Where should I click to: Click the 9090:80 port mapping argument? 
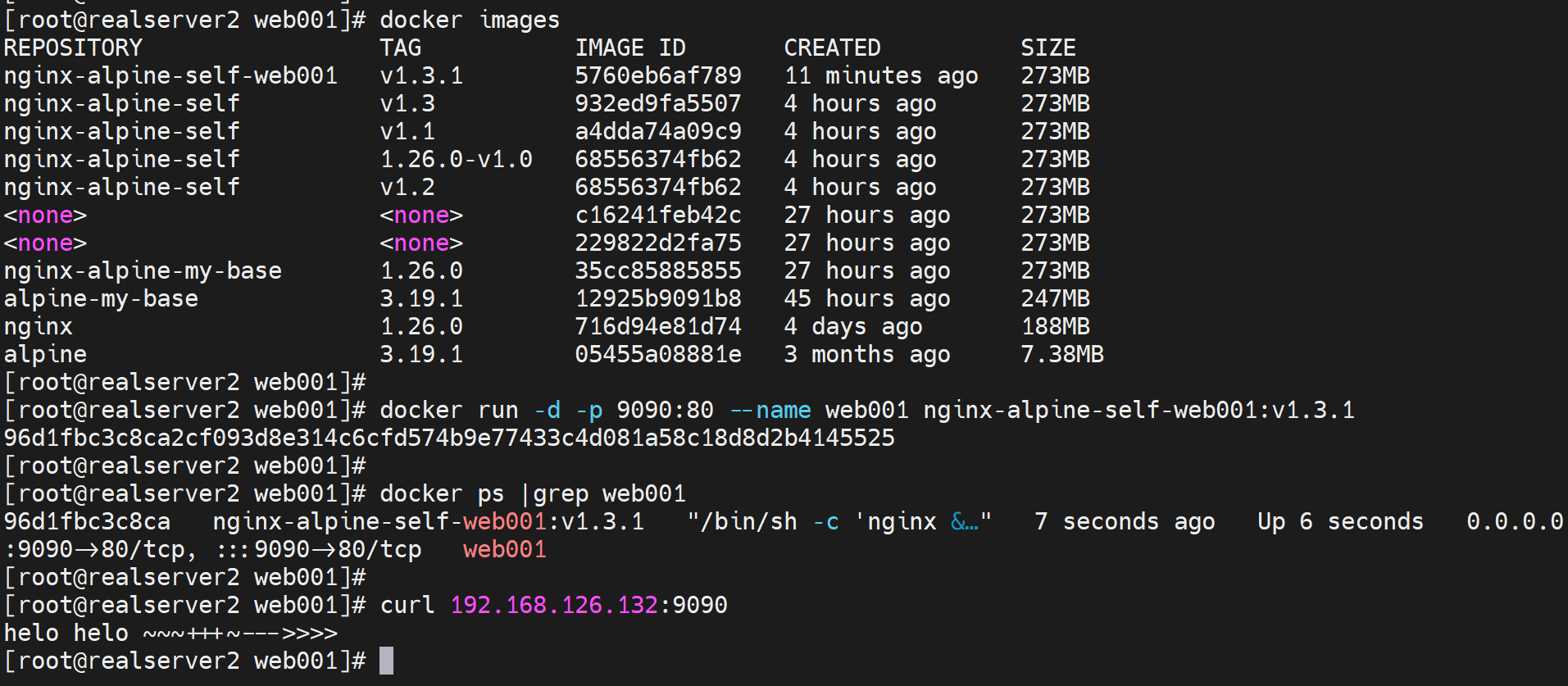[665, 411]
